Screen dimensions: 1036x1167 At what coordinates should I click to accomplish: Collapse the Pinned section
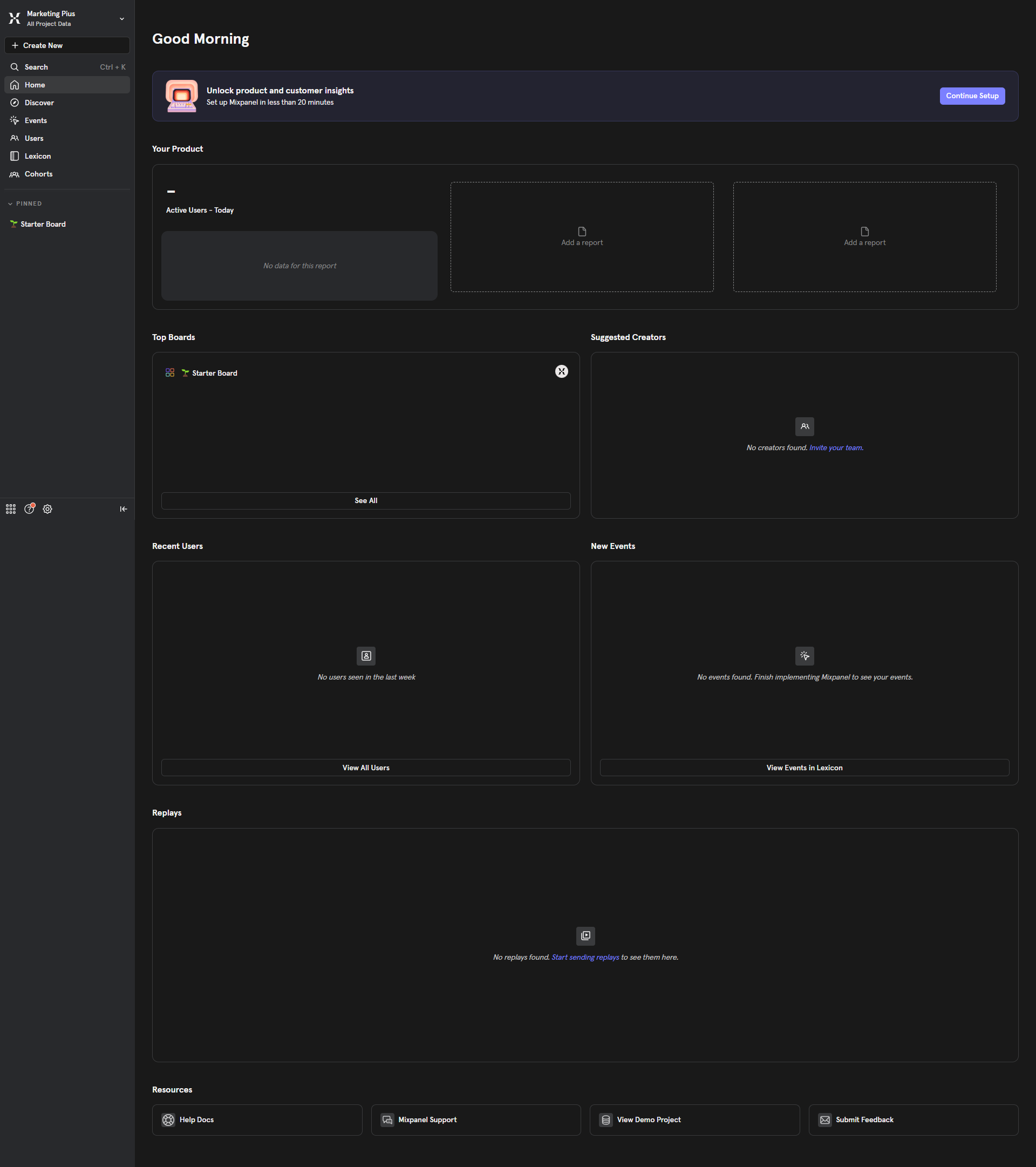click(x=10, y=204)
